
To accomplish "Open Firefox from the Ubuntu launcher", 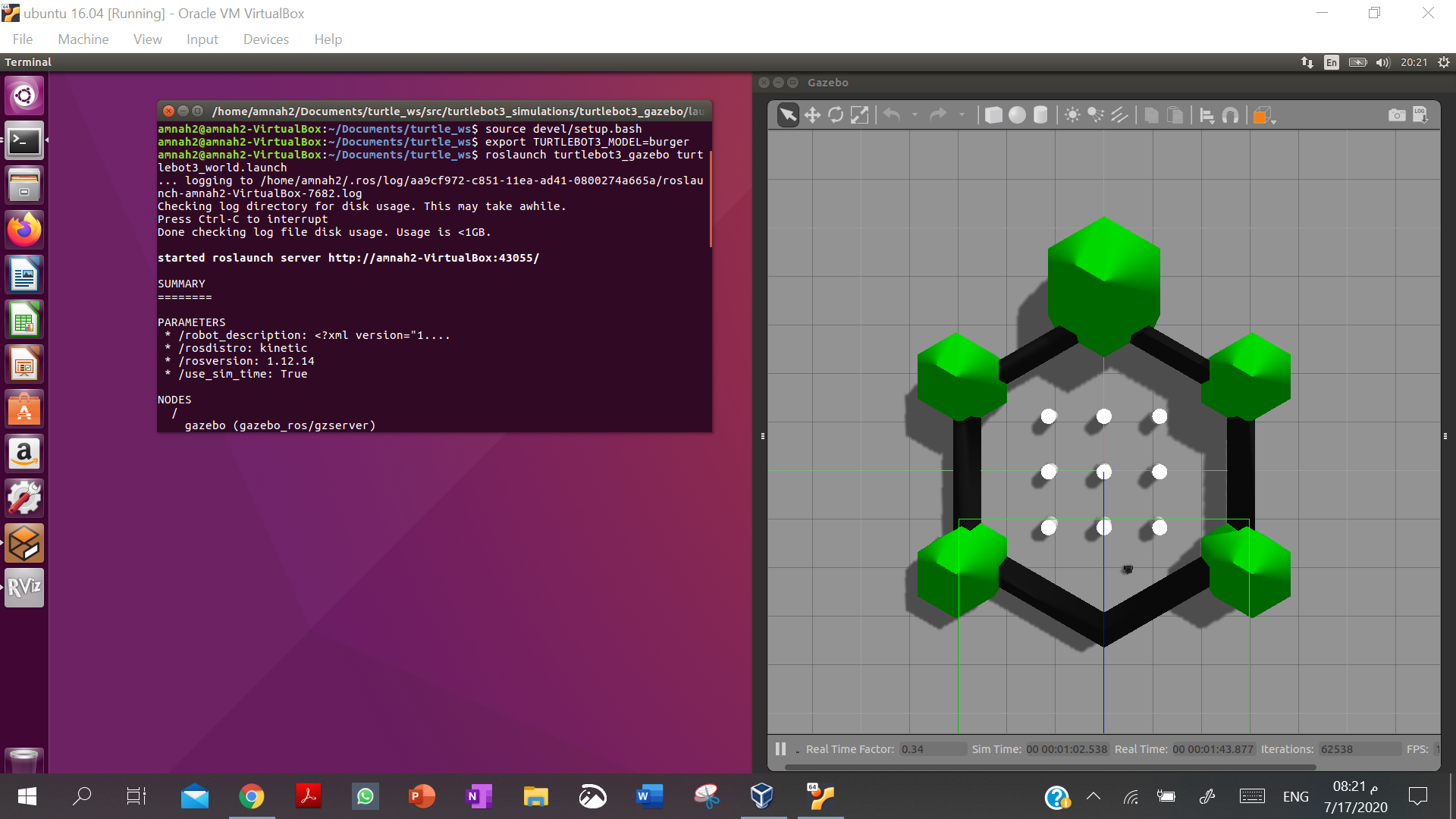I will click(x=24, y=230).
